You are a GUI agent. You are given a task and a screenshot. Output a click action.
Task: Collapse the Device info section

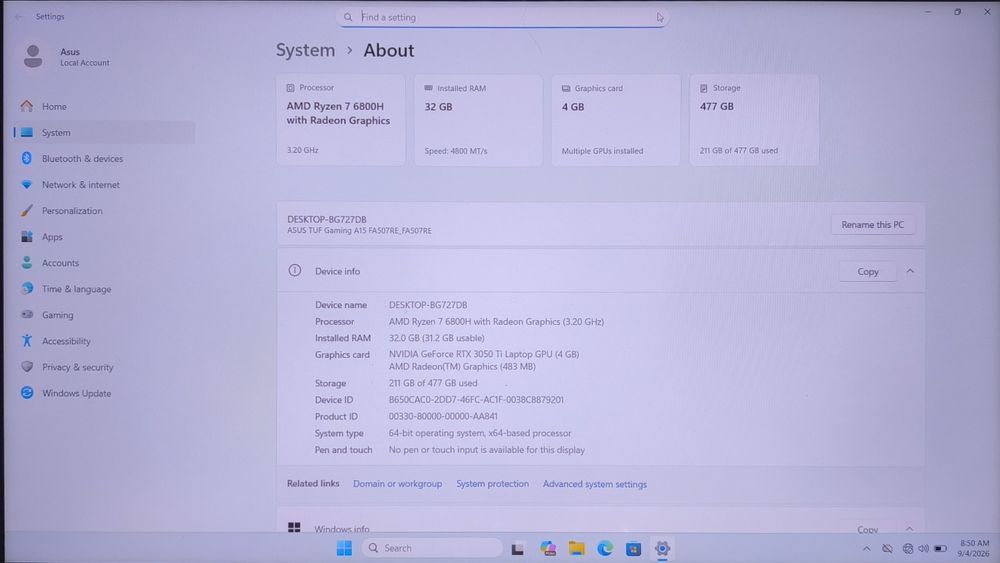(x=910, y=271)
